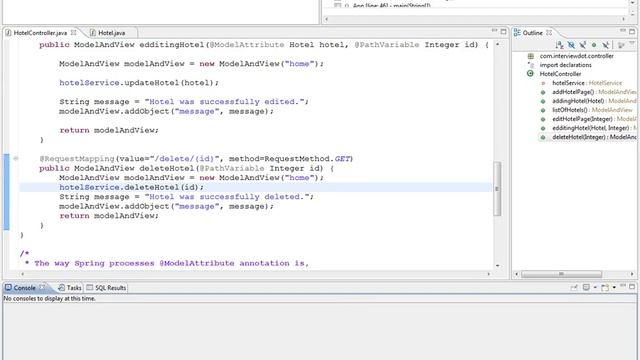640x360 pixels.
Task: Click the top panel scrollbar left arrow
Action: [x=327, y=19]
